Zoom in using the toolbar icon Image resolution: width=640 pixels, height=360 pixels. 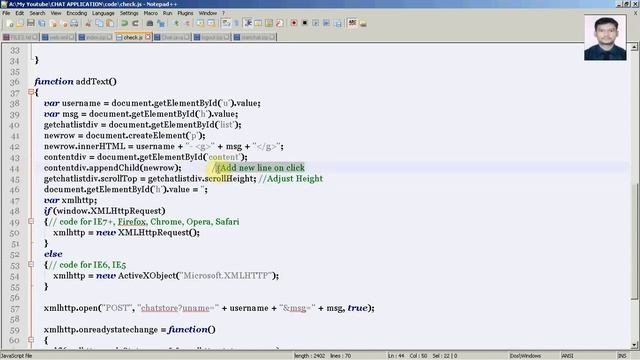(x=176, y=24)
